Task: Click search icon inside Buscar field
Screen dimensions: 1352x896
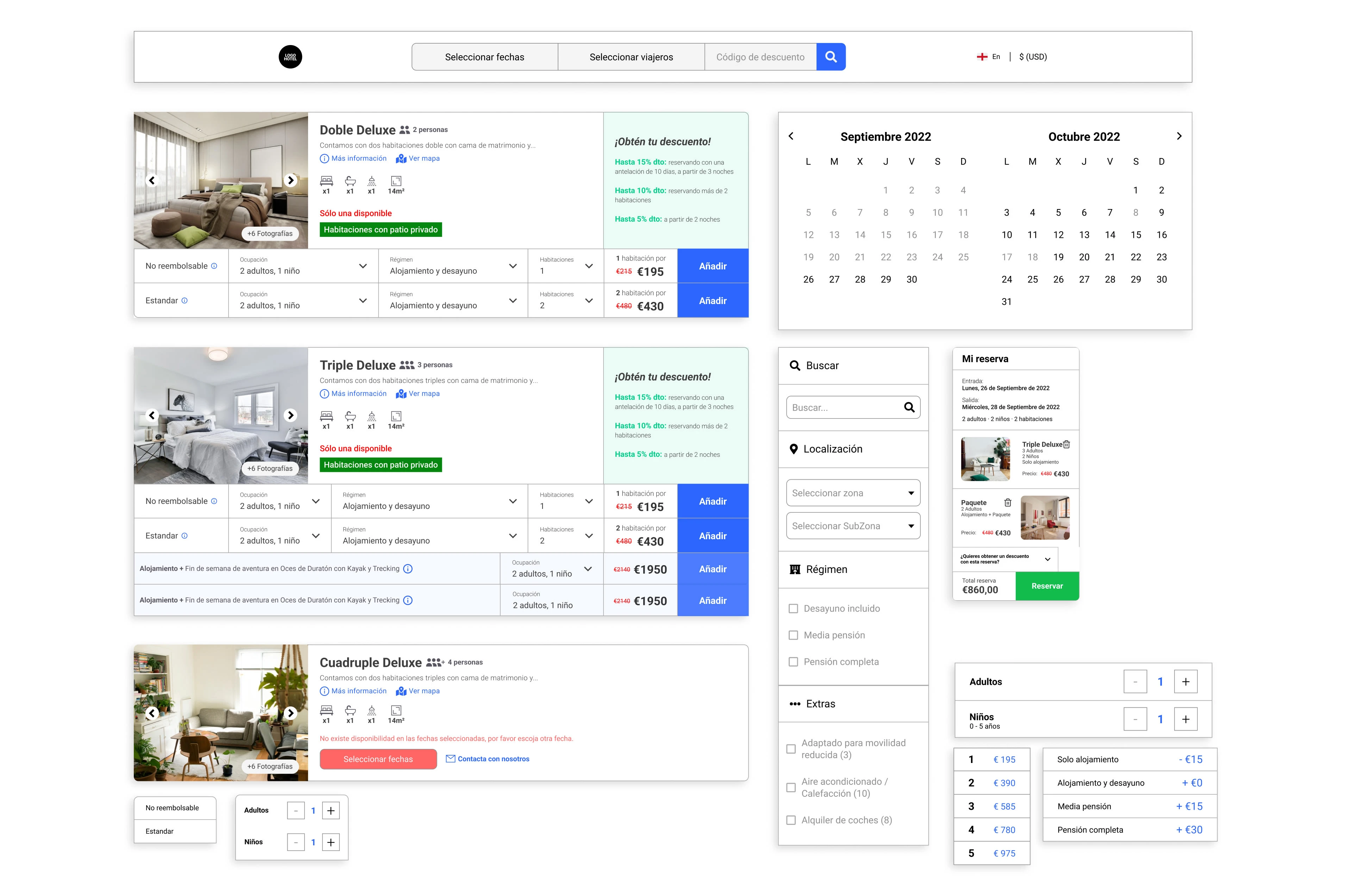Action: coord(909,408)
